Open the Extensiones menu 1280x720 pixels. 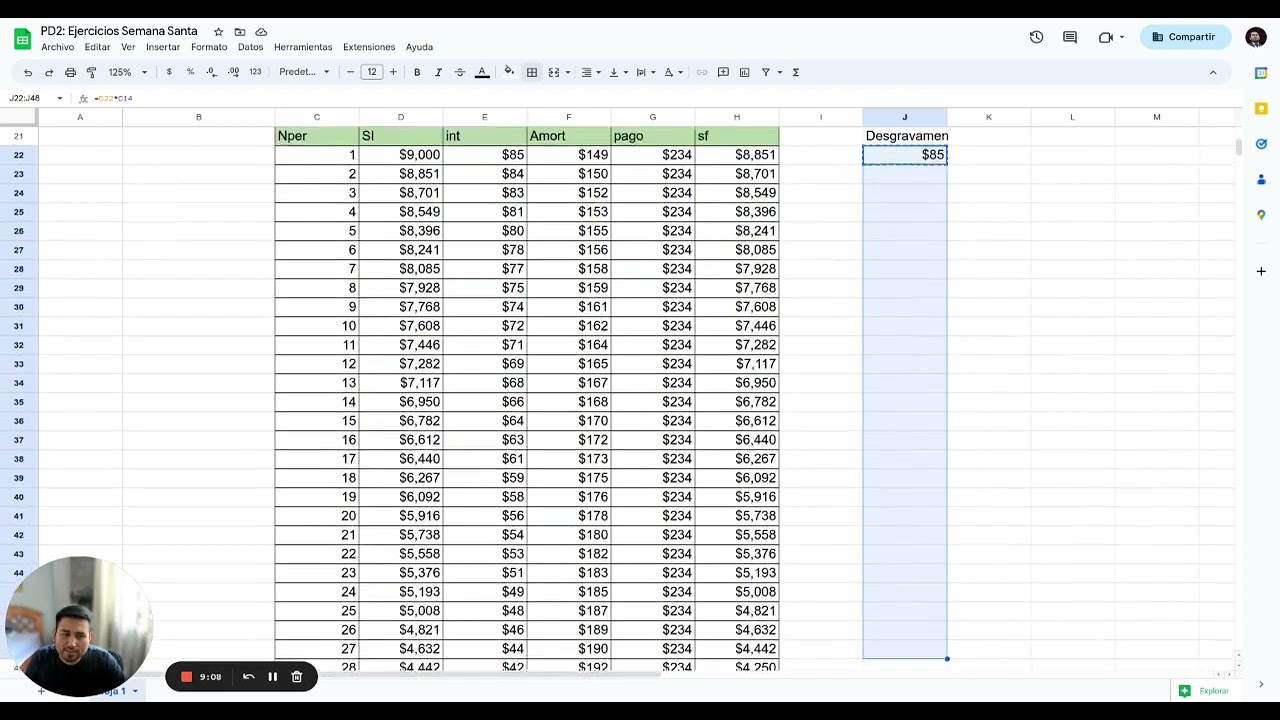click(369, 47)
